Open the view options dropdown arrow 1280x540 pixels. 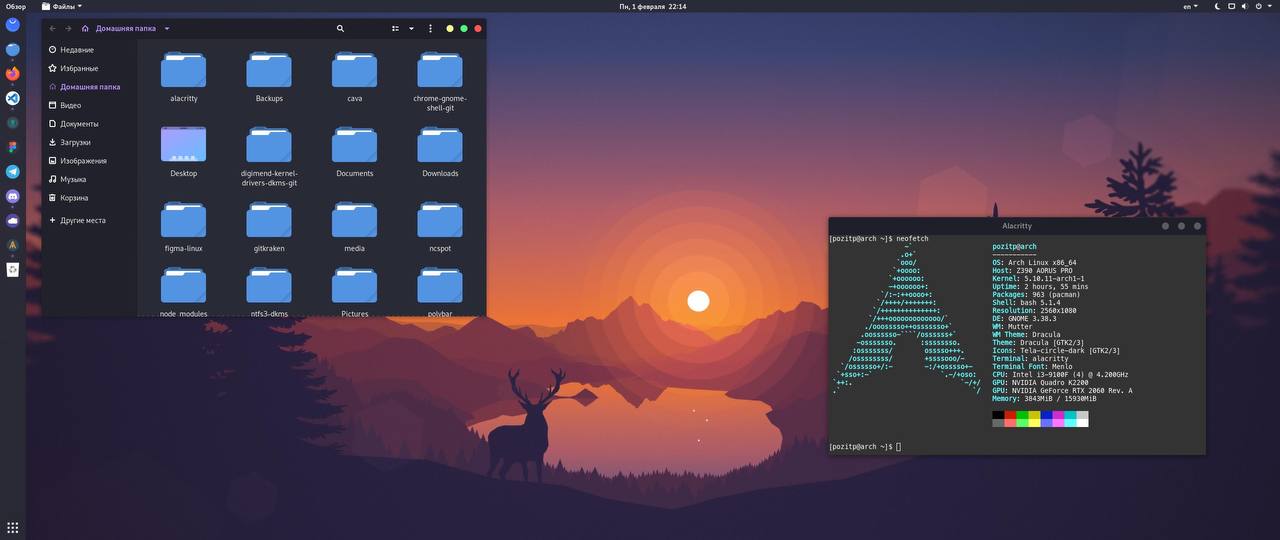click(x=411, y=28)
